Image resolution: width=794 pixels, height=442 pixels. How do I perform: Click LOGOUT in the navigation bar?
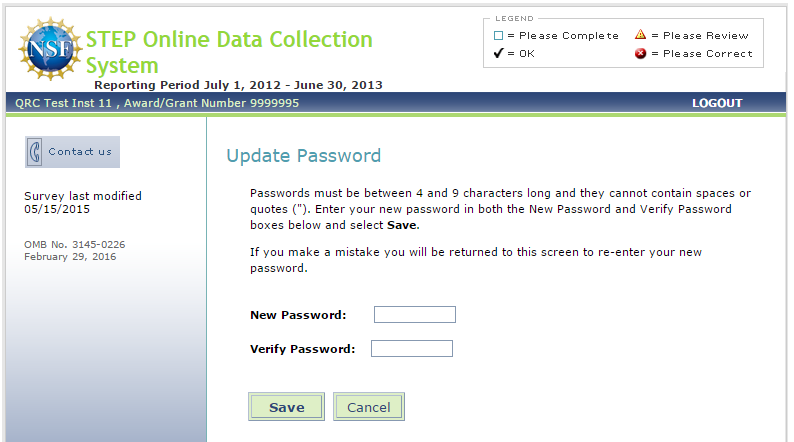(x=717, y=103)
